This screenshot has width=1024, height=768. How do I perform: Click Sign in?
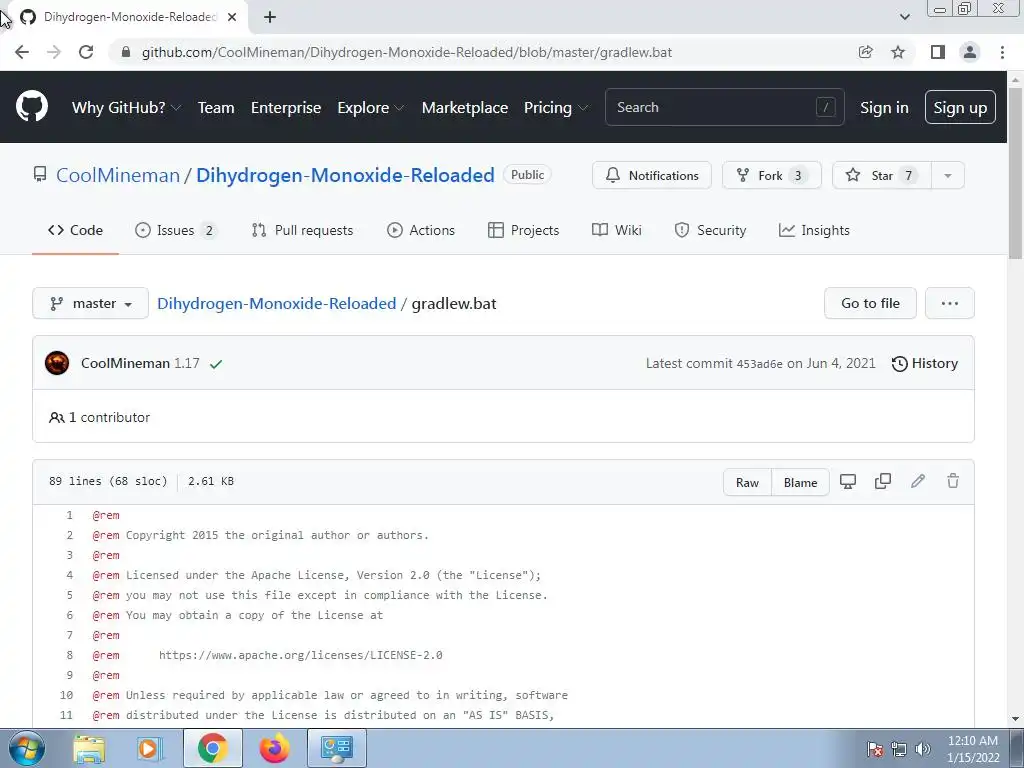pos(884,107)
